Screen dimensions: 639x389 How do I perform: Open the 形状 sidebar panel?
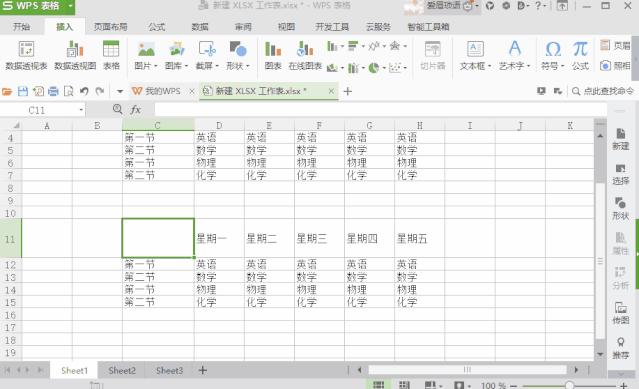coord(620,209)
